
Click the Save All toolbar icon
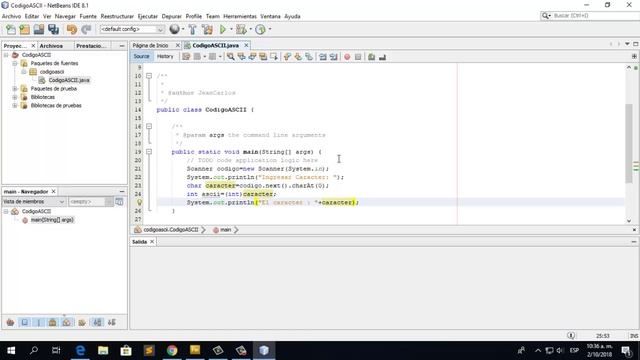[x=53, y=29]
